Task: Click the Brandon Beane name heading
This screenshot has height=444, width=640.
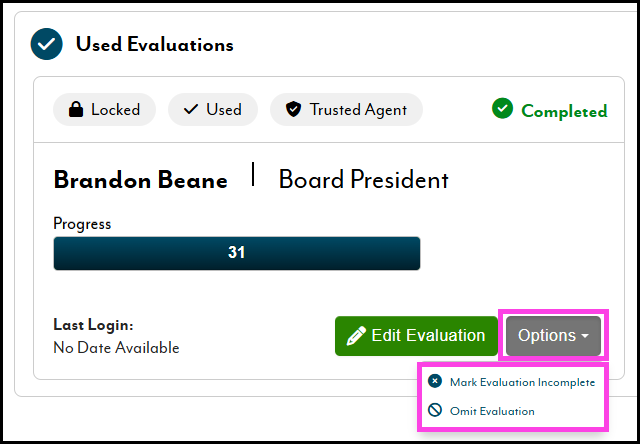Action: [140, 180]
